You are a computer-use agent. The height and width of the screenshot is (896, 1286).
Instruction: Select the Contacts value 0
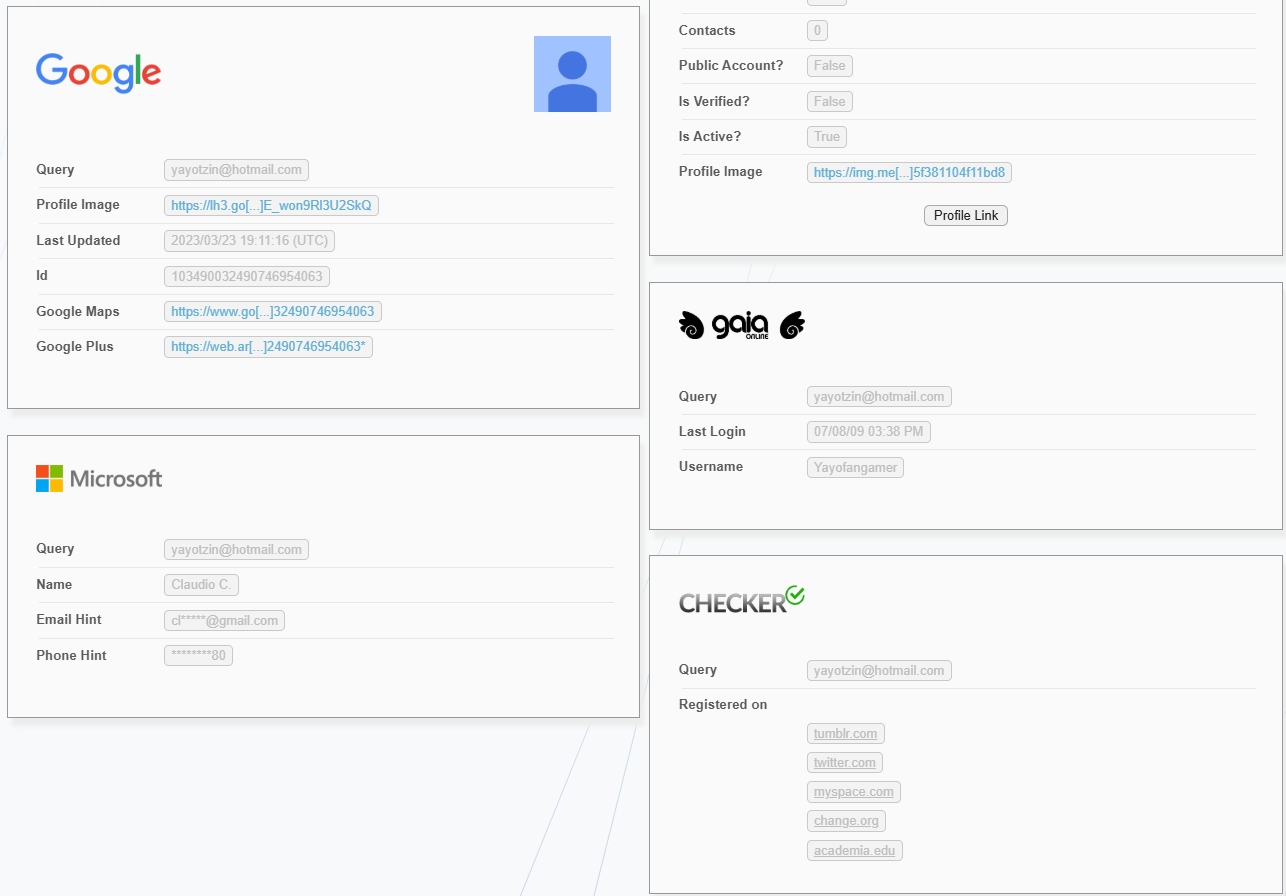tap(817, 31)
